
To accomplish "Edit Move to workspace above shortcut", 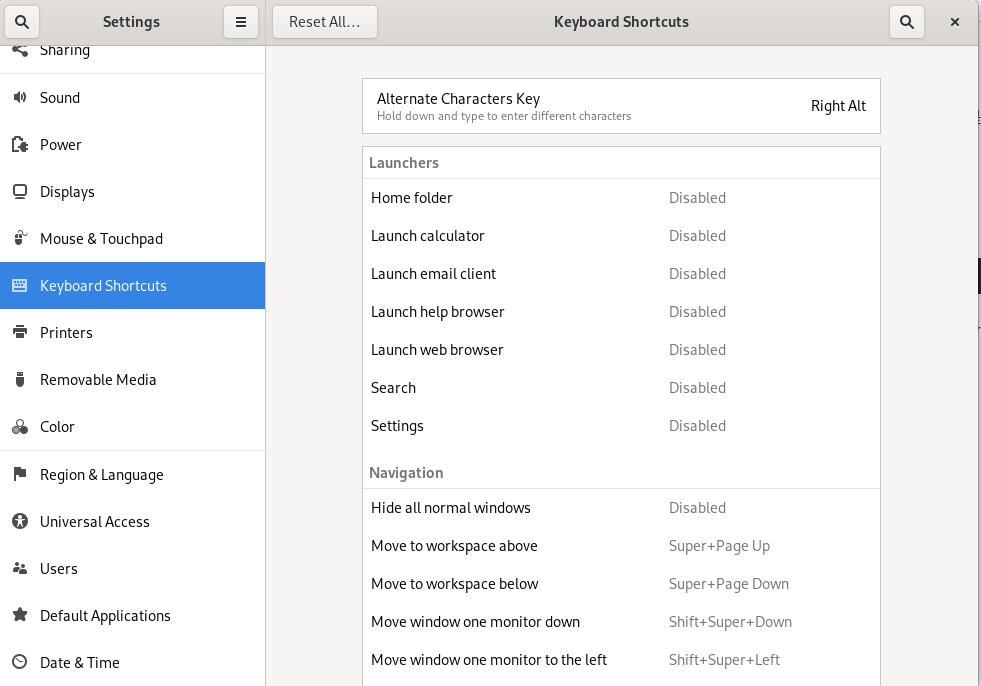I will click(621, 546).
